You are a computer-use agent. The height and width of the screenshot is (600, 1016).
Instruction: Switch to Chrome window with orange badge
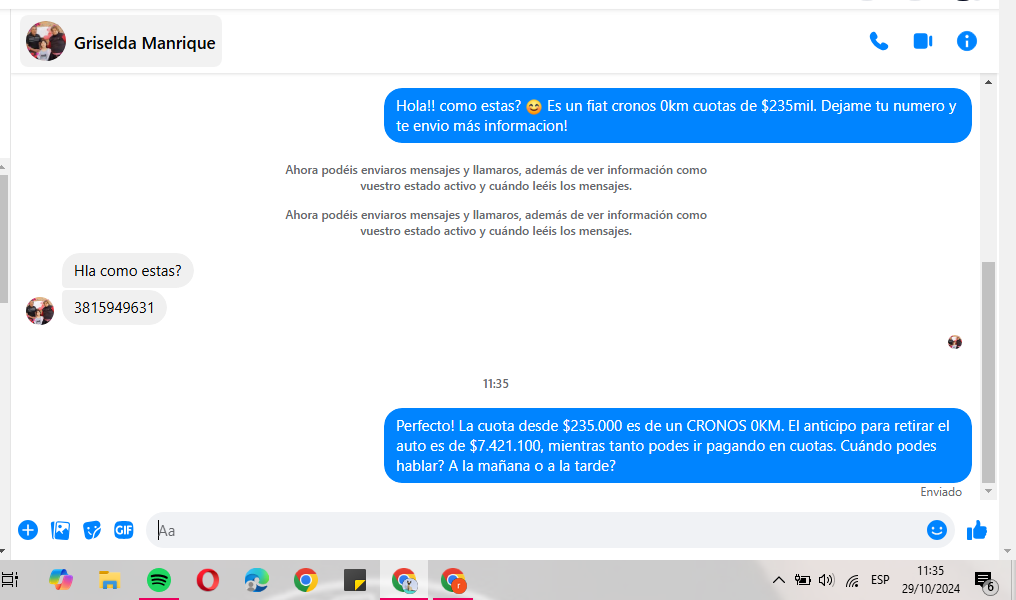[453, 580]
